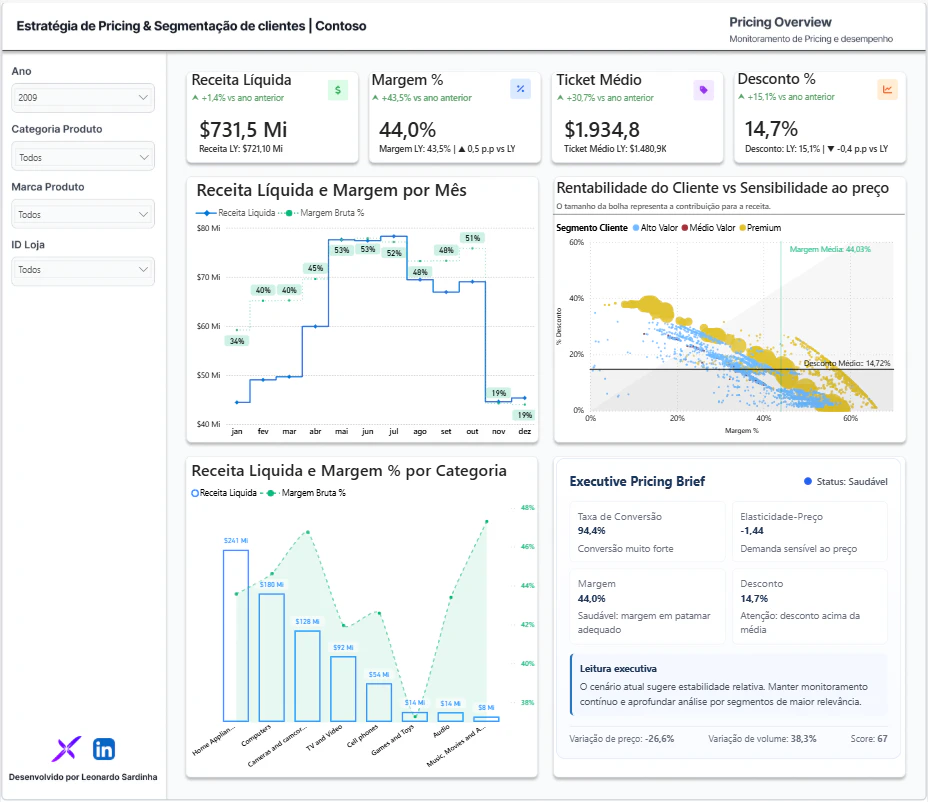
Task: Click Receita Liquida legend in category chart
Action: [x=224, y=493]
